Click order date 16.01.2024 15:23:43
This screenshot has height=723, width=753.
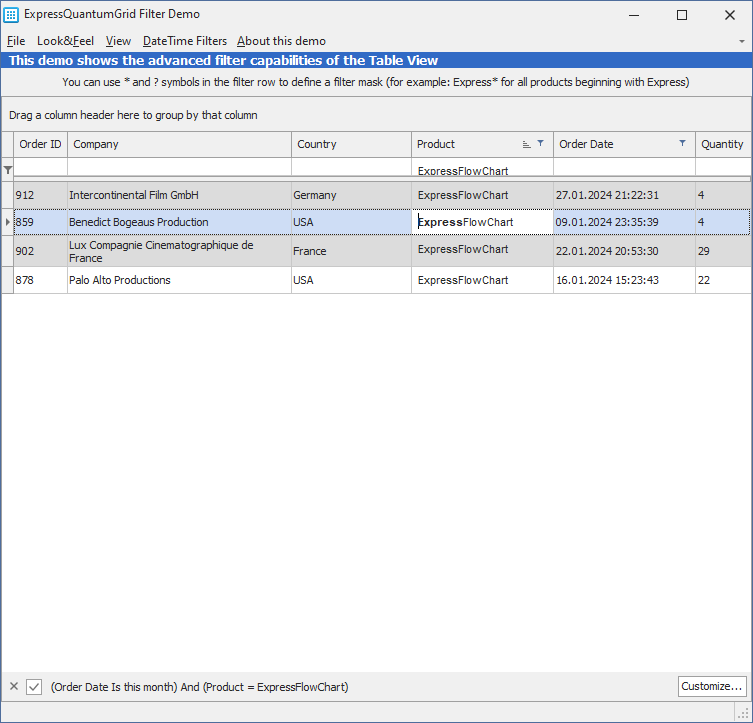coord(624,280)
